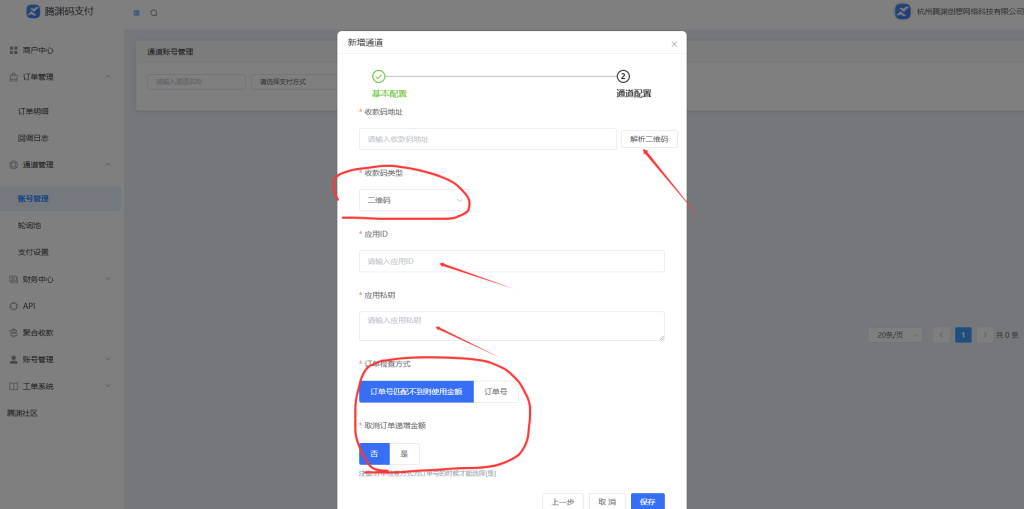
Task: Click the 解析二维码 button
Action: click(x=649, y=139)
